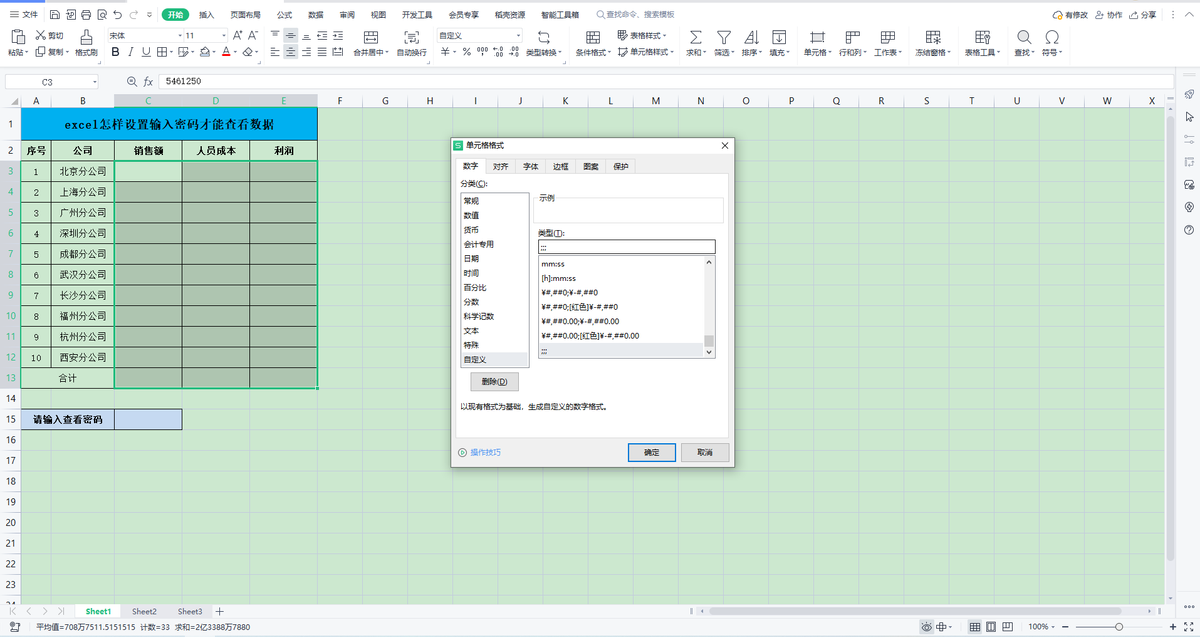Open the font name dropdown (宋体)
1200x637 pixels.
(179, 35)
